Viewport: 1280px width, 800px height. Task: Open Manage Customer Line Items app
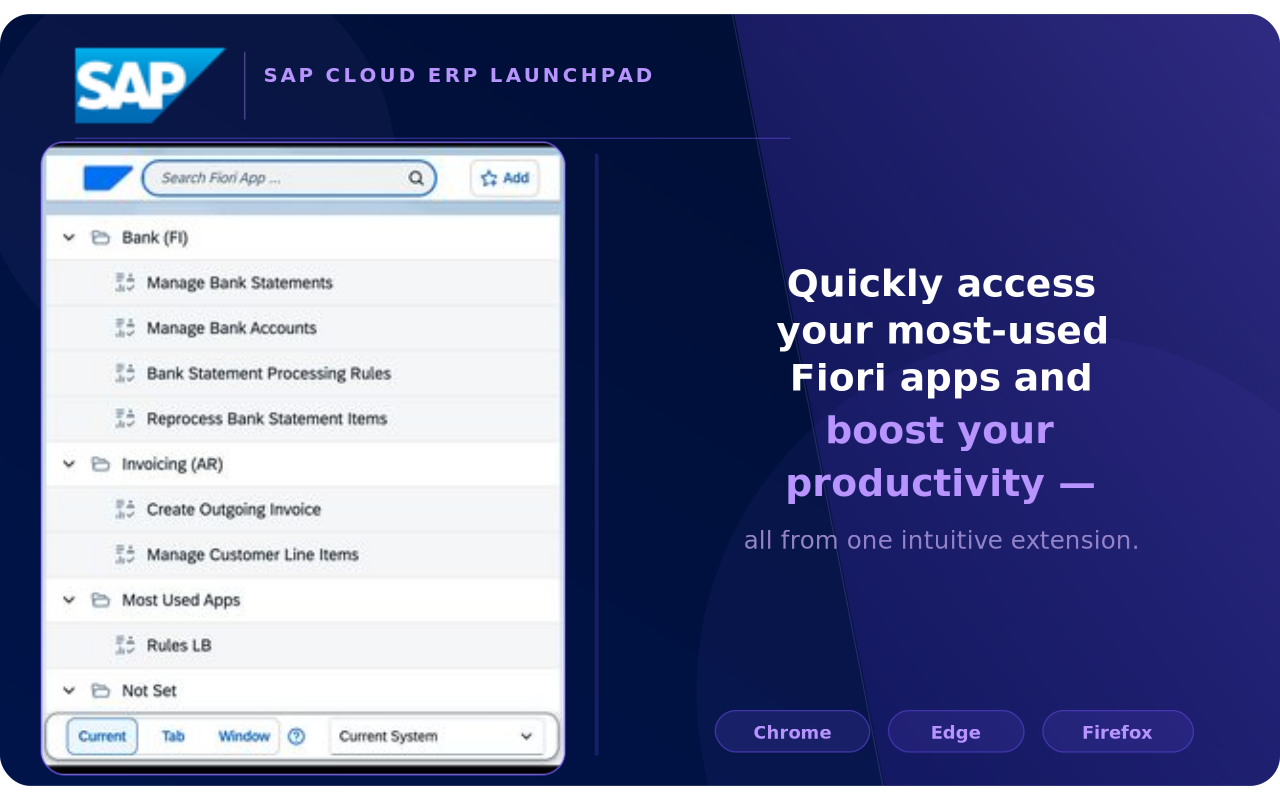[x=303, y=554]
